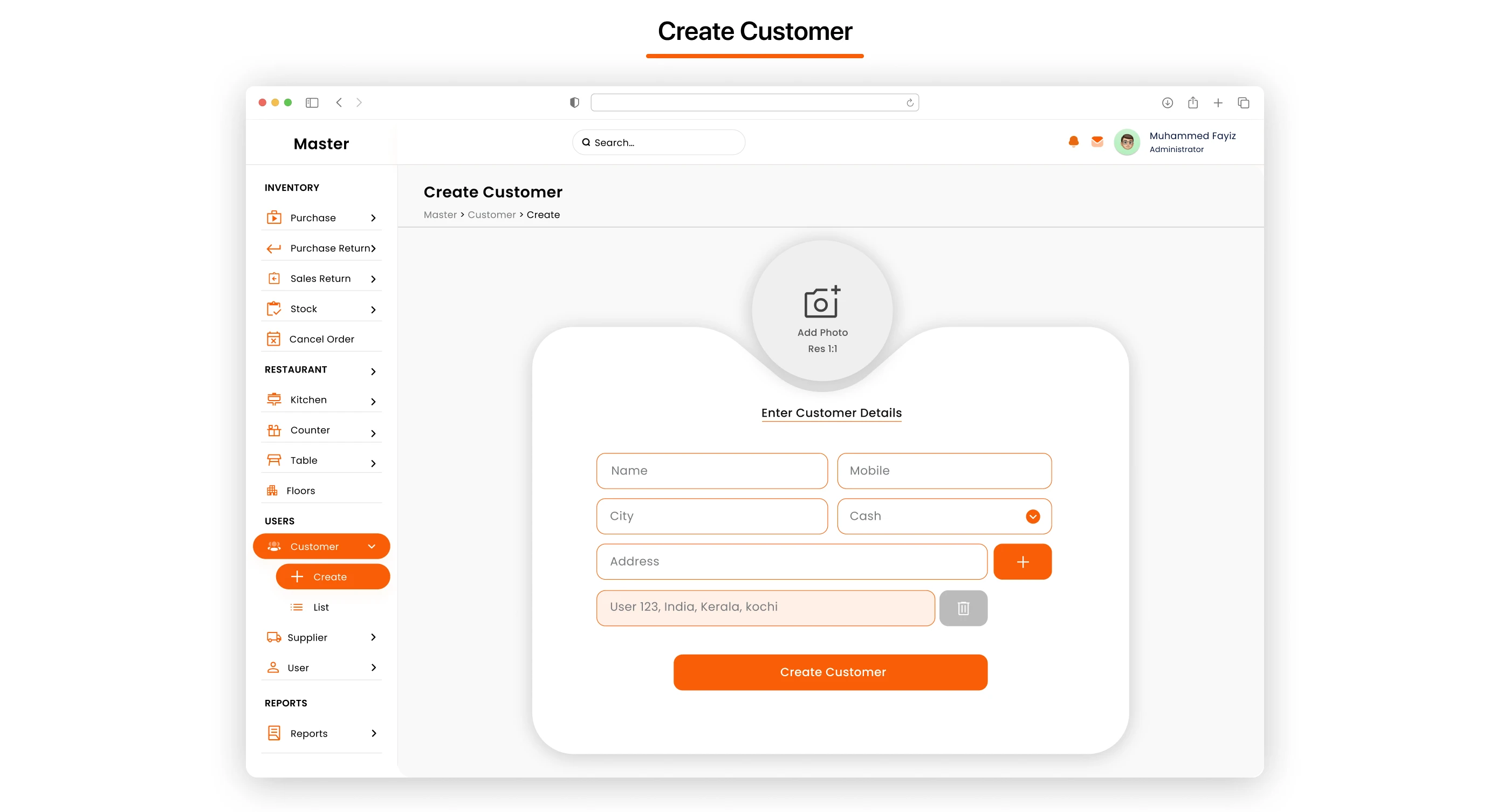Click the browser sidebar toggle icon
Screen dimensions: 1510x812
click(x=312, y=102)
